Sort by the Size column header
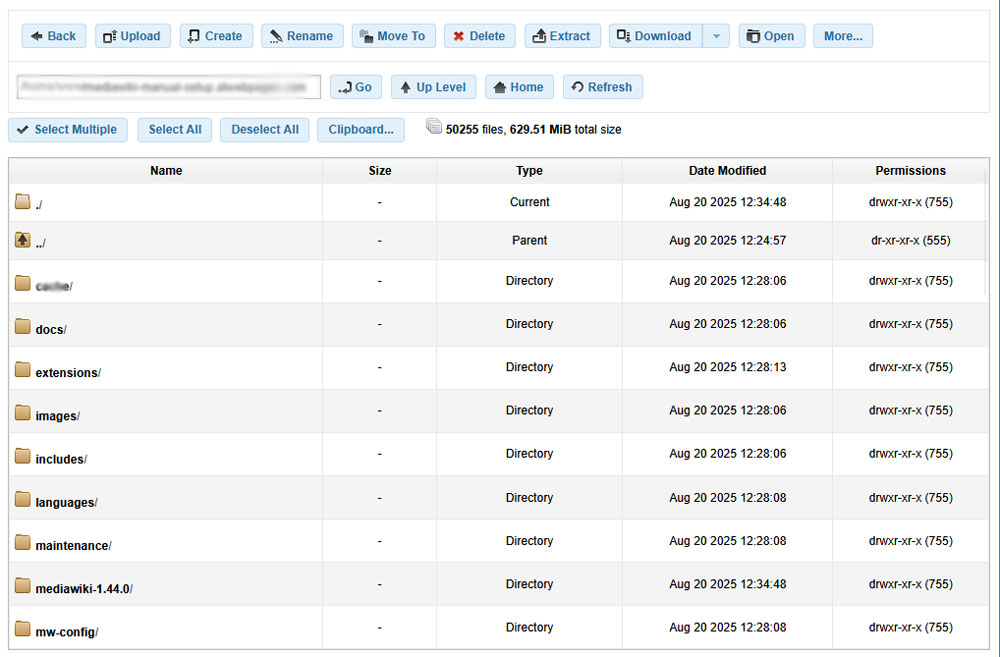The height and width of the screenshot is (657, 1000). [x=380, y=170]
